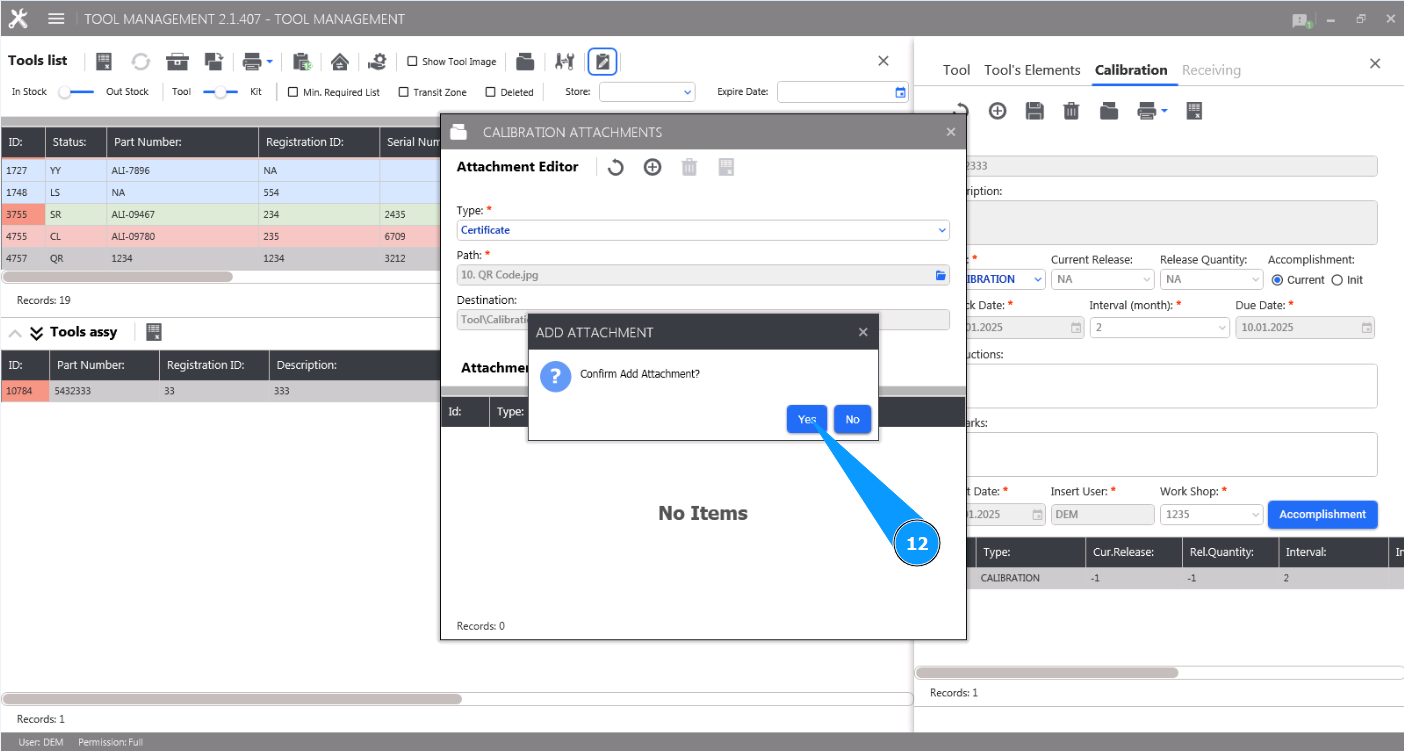Confirm the Add Attachment dialog with Yes
The image size is (1404, 751).
806,419
